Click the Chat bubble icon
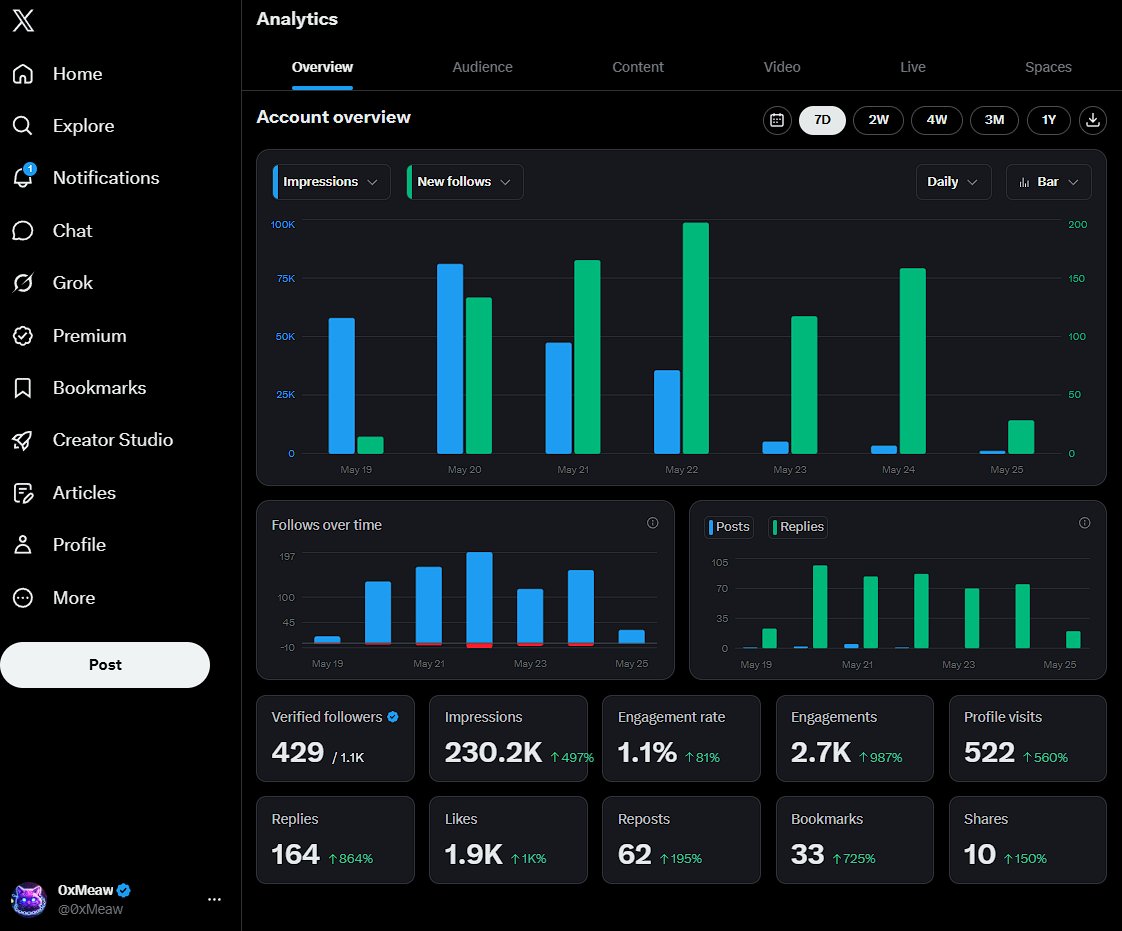The image size is (1122, 931). click(23, 230)
